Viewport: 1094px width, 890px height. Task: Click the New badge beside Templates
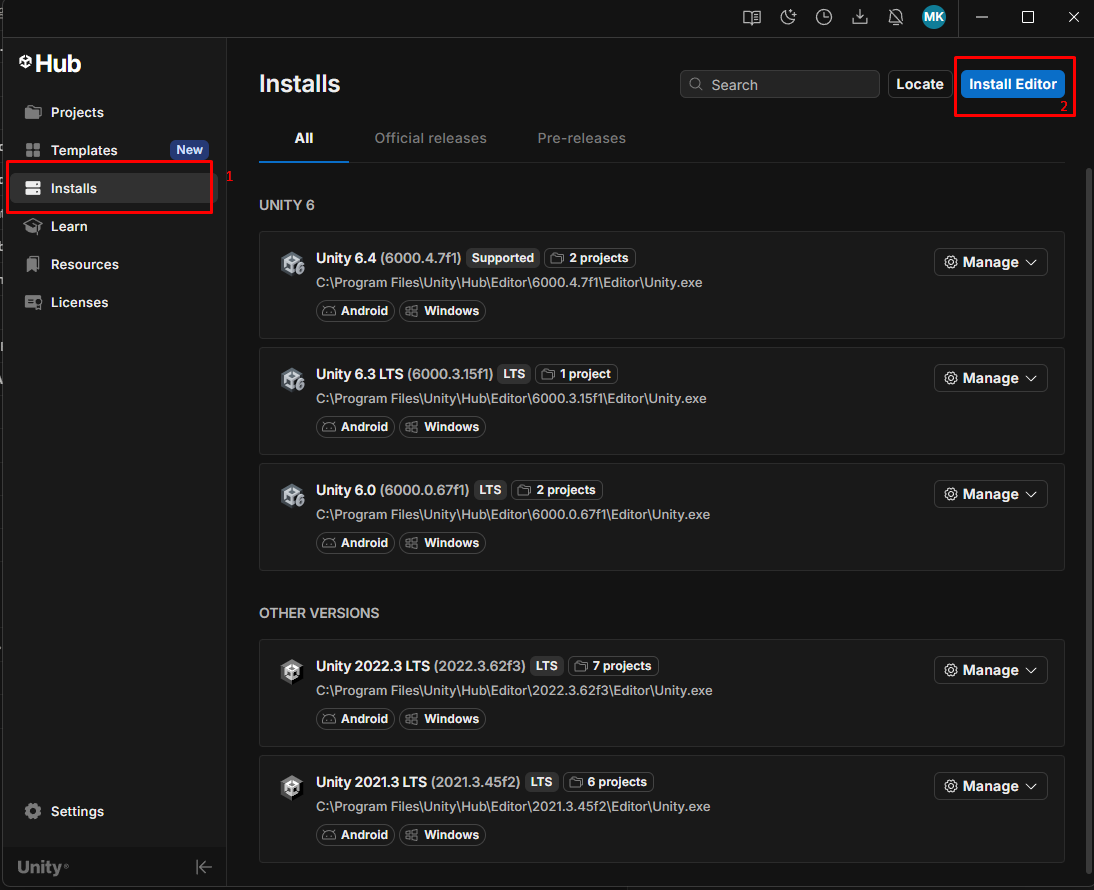click(x=189, y=150)
